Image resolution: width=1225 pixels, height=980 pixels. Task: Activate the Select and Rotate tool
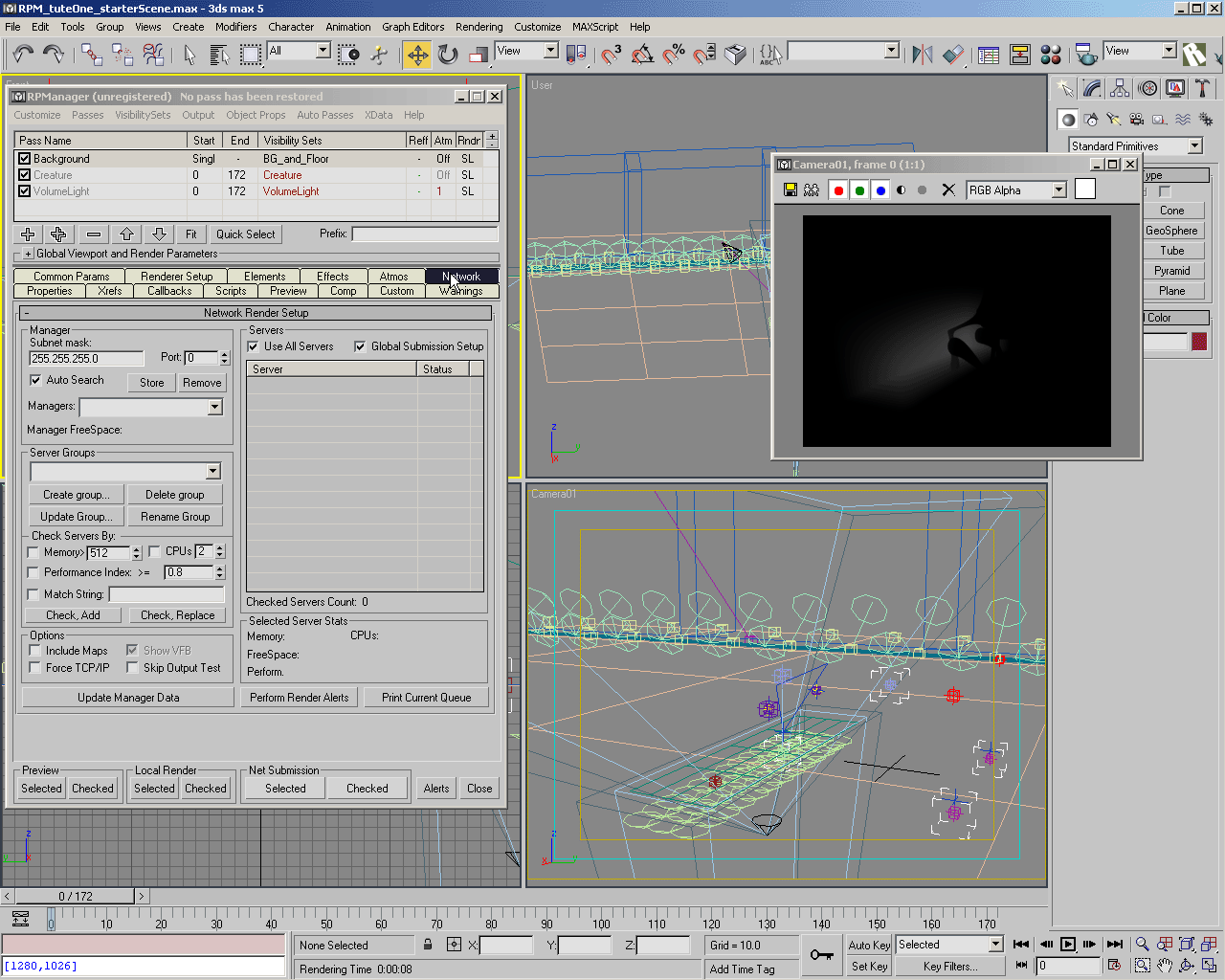(x=448, y=55)
